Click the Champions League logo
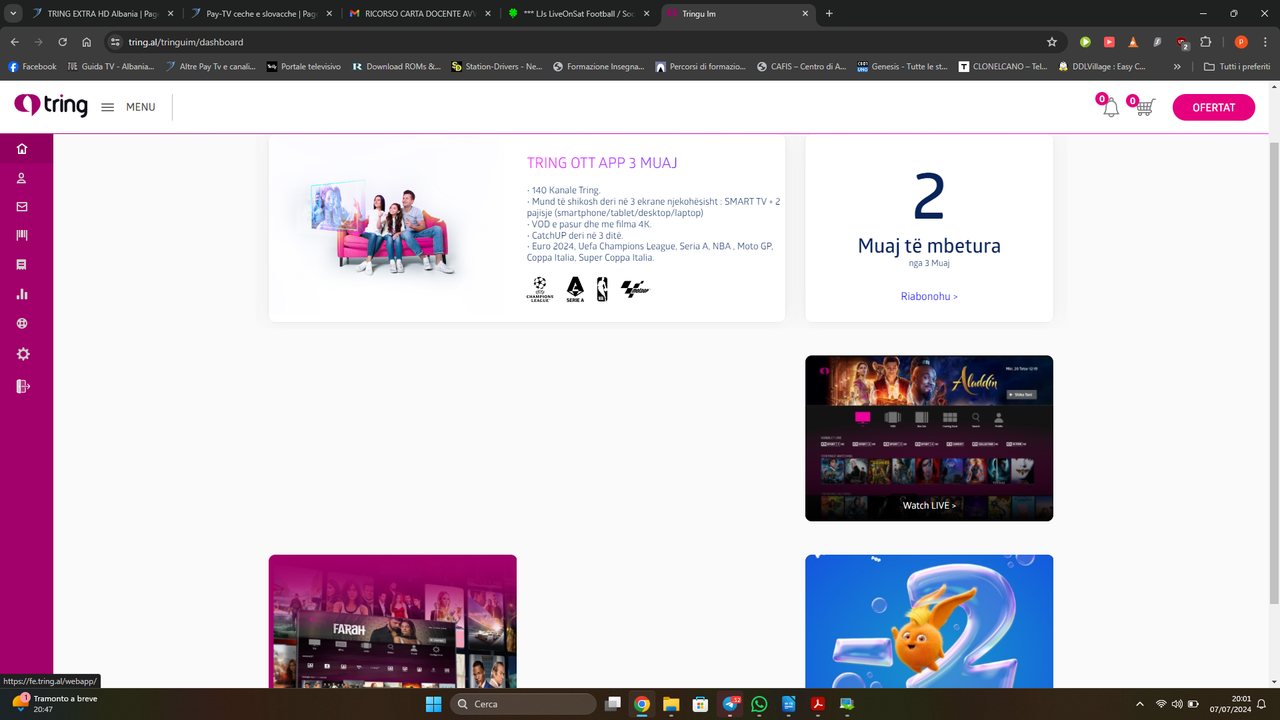 [x=539, y=289]
